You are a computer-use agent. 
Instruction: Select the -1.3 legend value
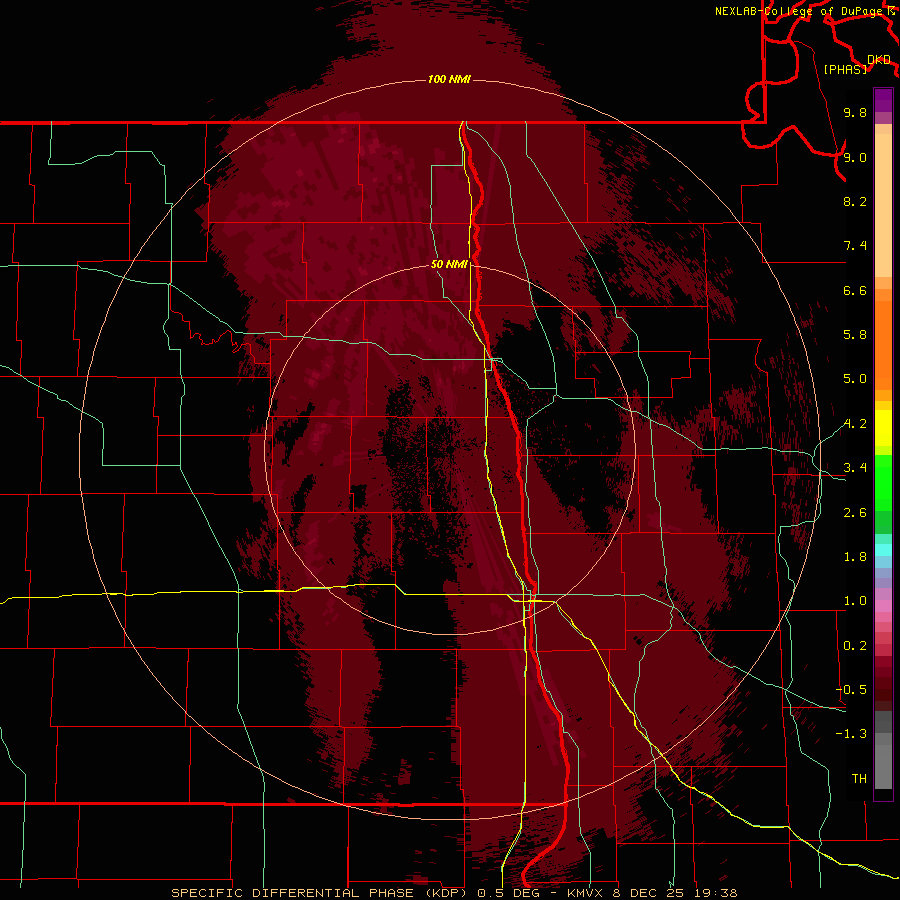851,734
